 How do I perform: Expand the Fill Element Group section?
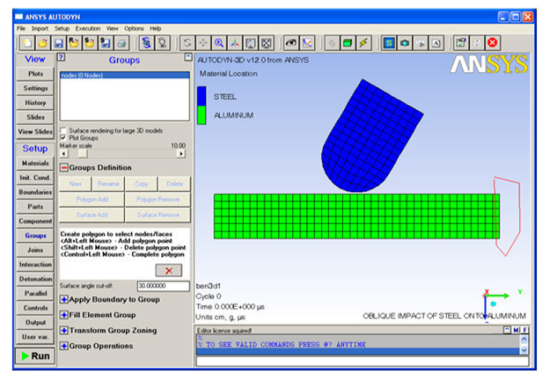64,315
